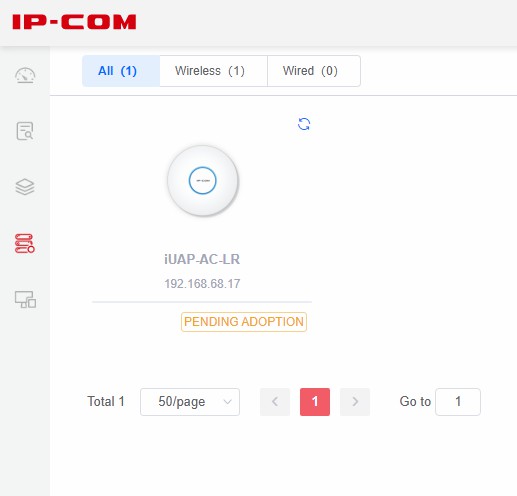Screen dimensions: 517x496
Task: Expand the 50/page dropdown
Action: point(190,402)
